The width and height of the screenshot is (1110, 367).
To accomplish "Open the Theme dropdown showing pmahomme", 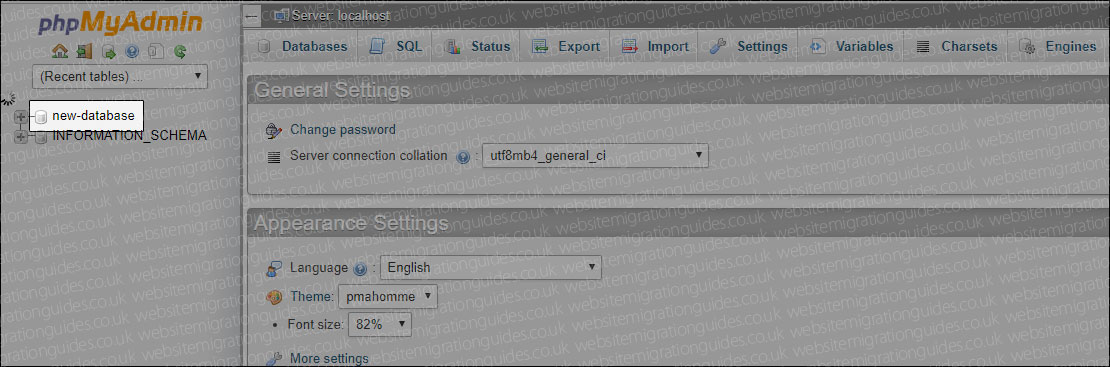I will click(388, 297).
